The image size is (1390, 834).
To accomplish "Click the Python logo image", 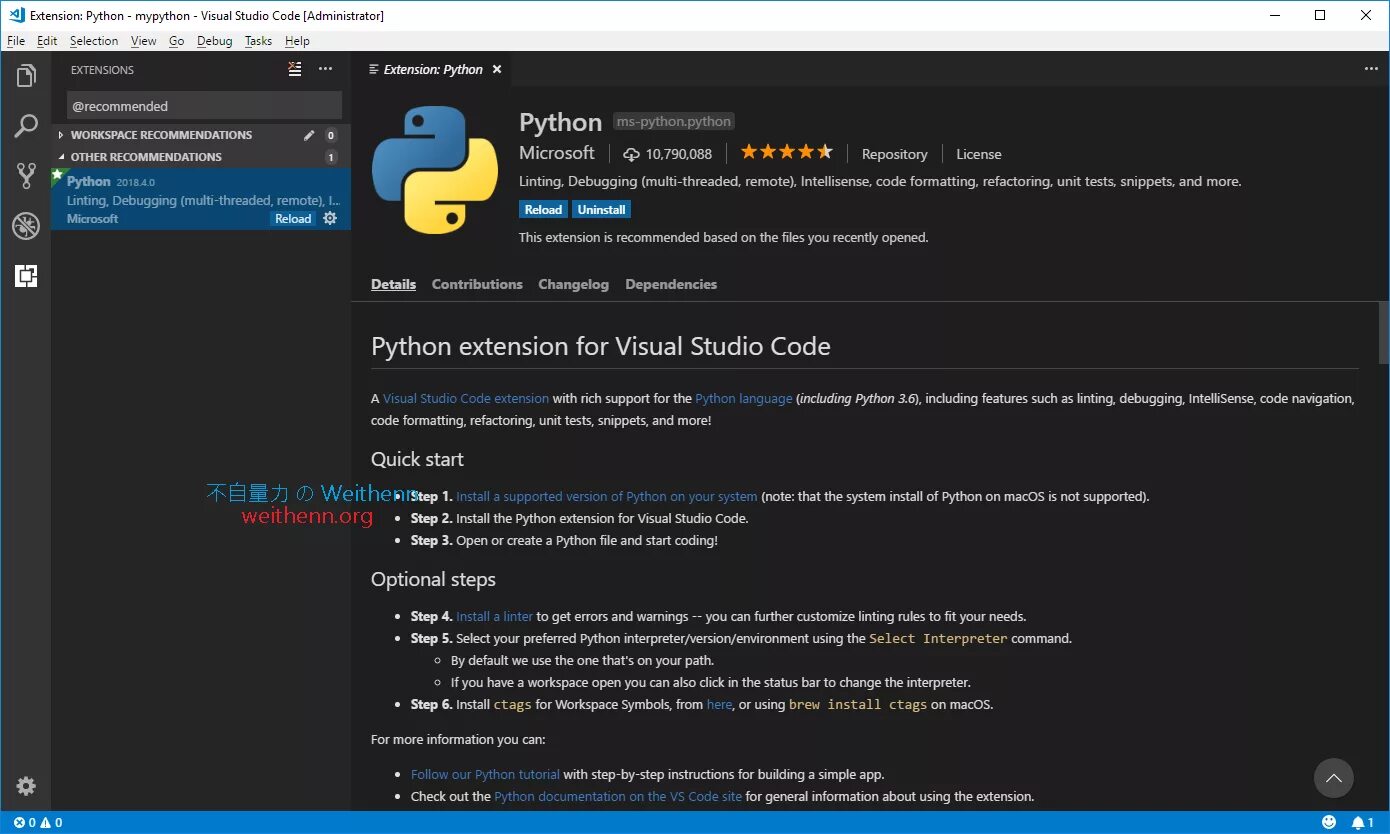I will (435, 170).
